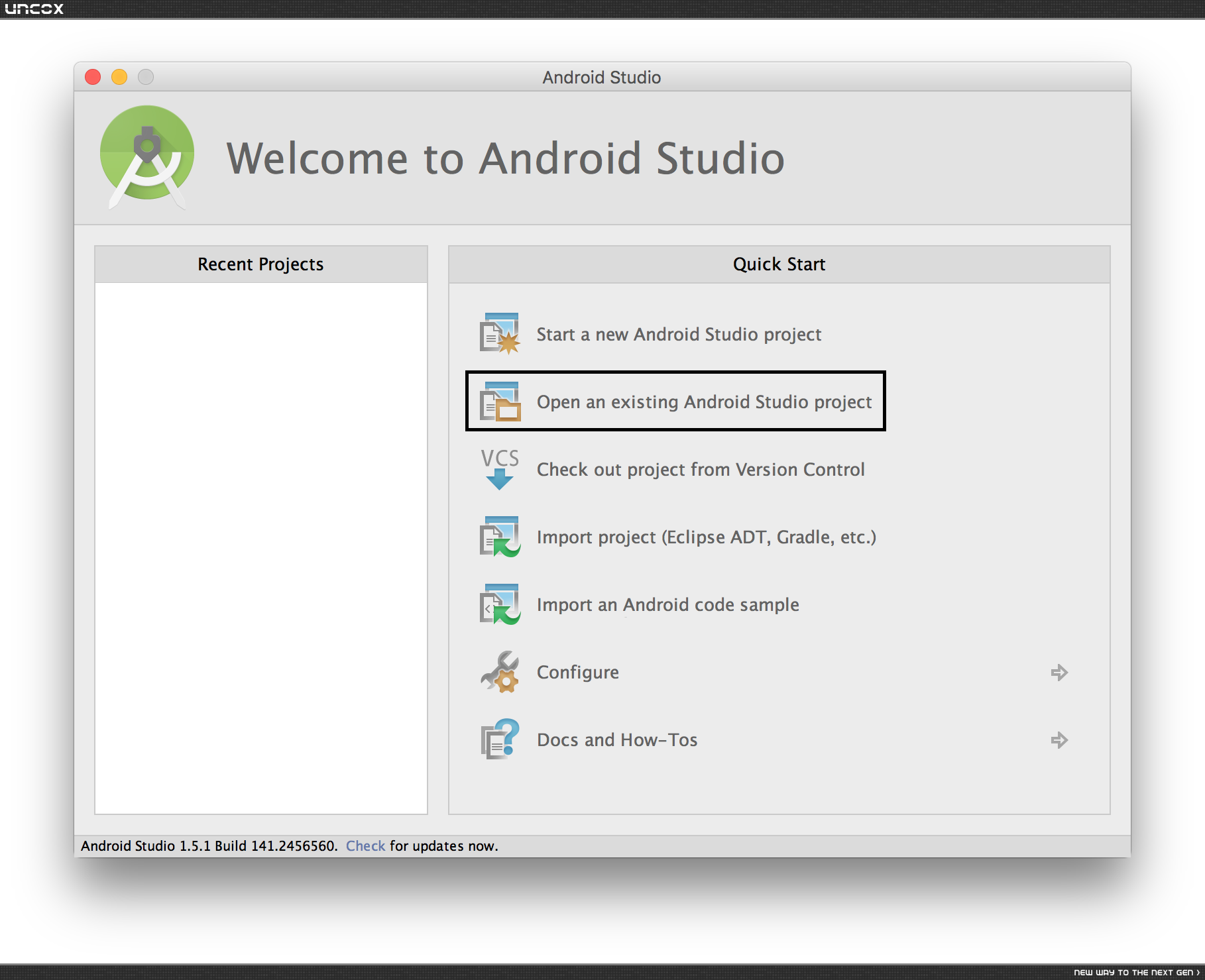The height and width of the screenshot is (980, 1205).
Task: Select Start a new Android Studio project
Action: click(x=679, y=335)
